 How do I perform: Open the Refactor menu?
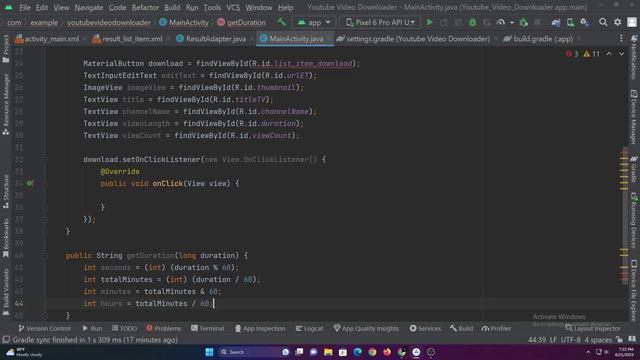coord(145,7)
